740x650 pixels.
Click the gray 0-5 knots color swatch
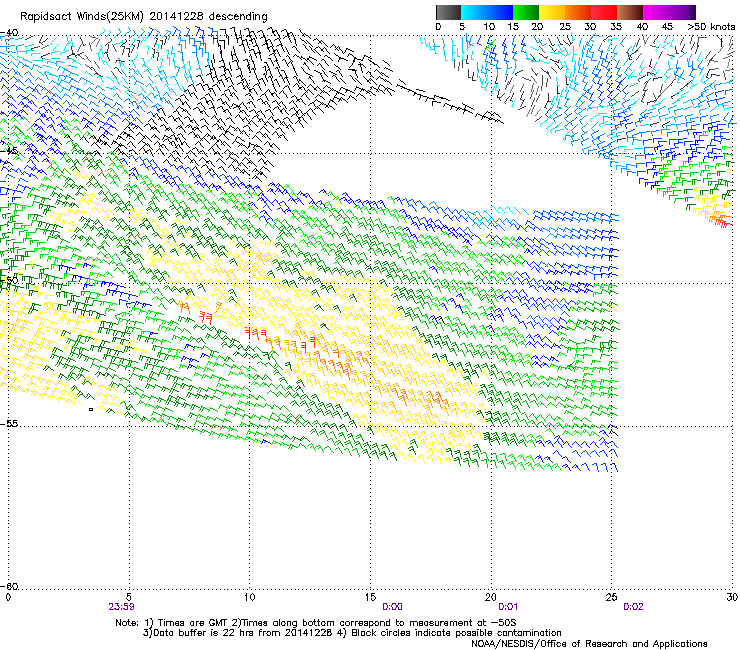tap(448, 12)
